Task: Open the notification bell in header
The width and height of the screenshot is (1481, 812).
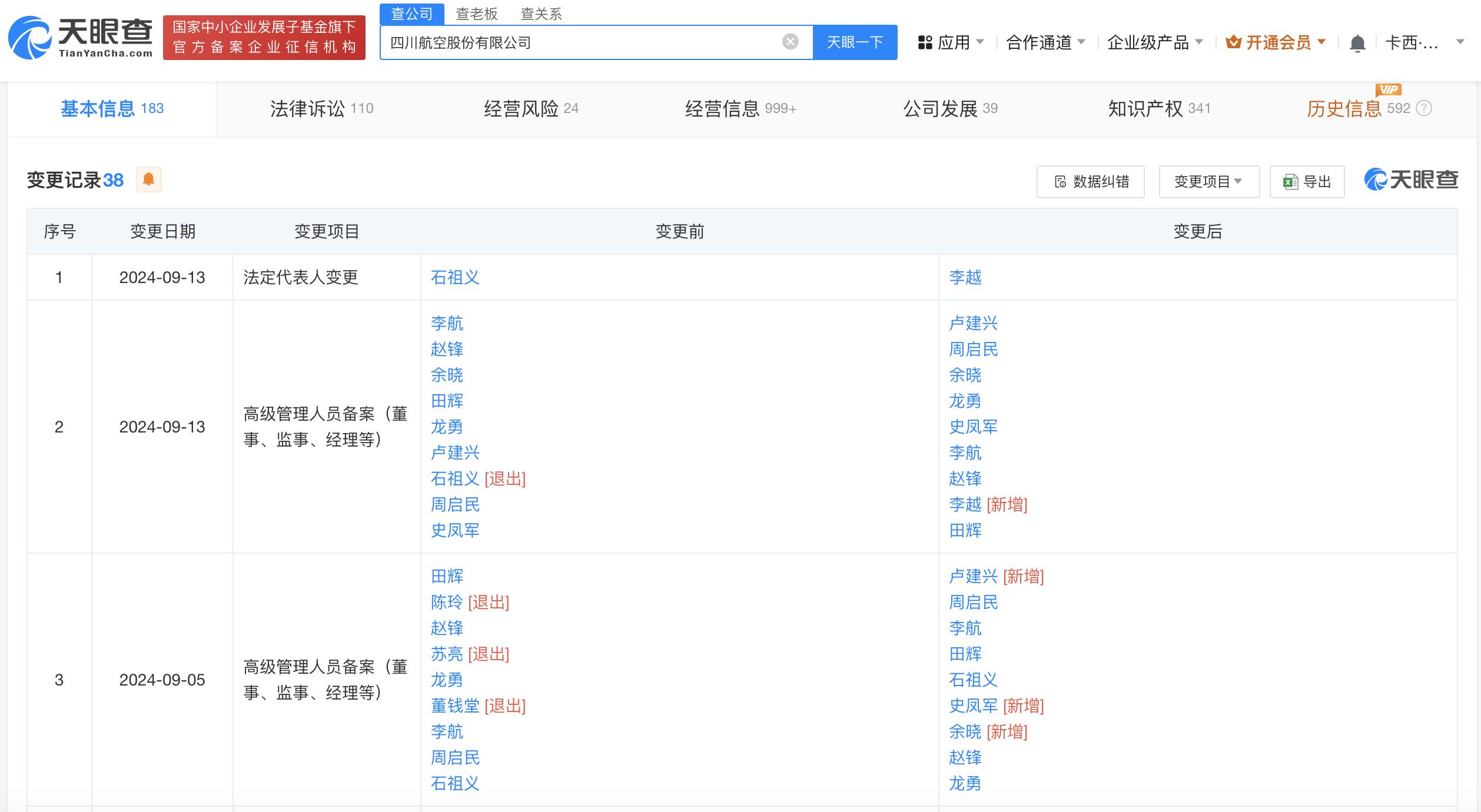Action: 1357,43
